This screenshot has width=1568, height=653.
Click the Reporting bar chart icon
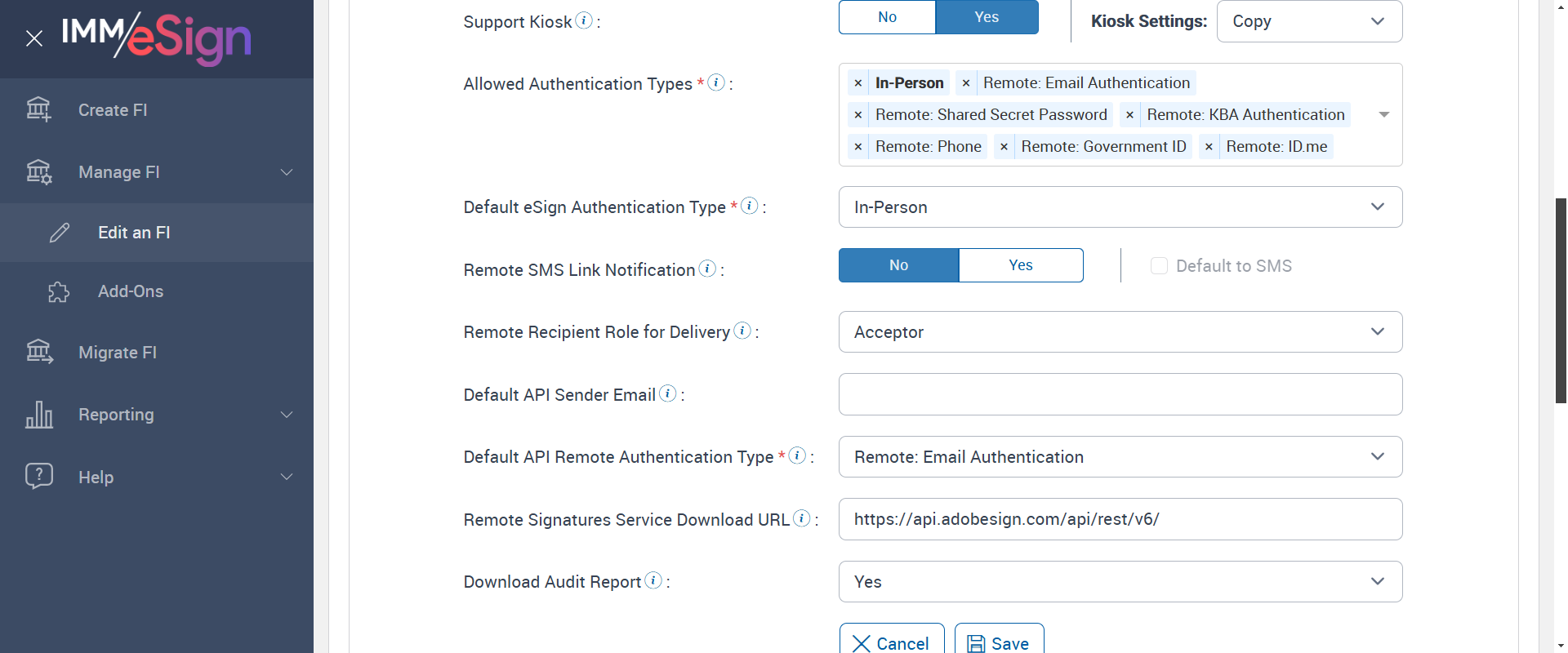pyautogui.click(x=39, y=415)
